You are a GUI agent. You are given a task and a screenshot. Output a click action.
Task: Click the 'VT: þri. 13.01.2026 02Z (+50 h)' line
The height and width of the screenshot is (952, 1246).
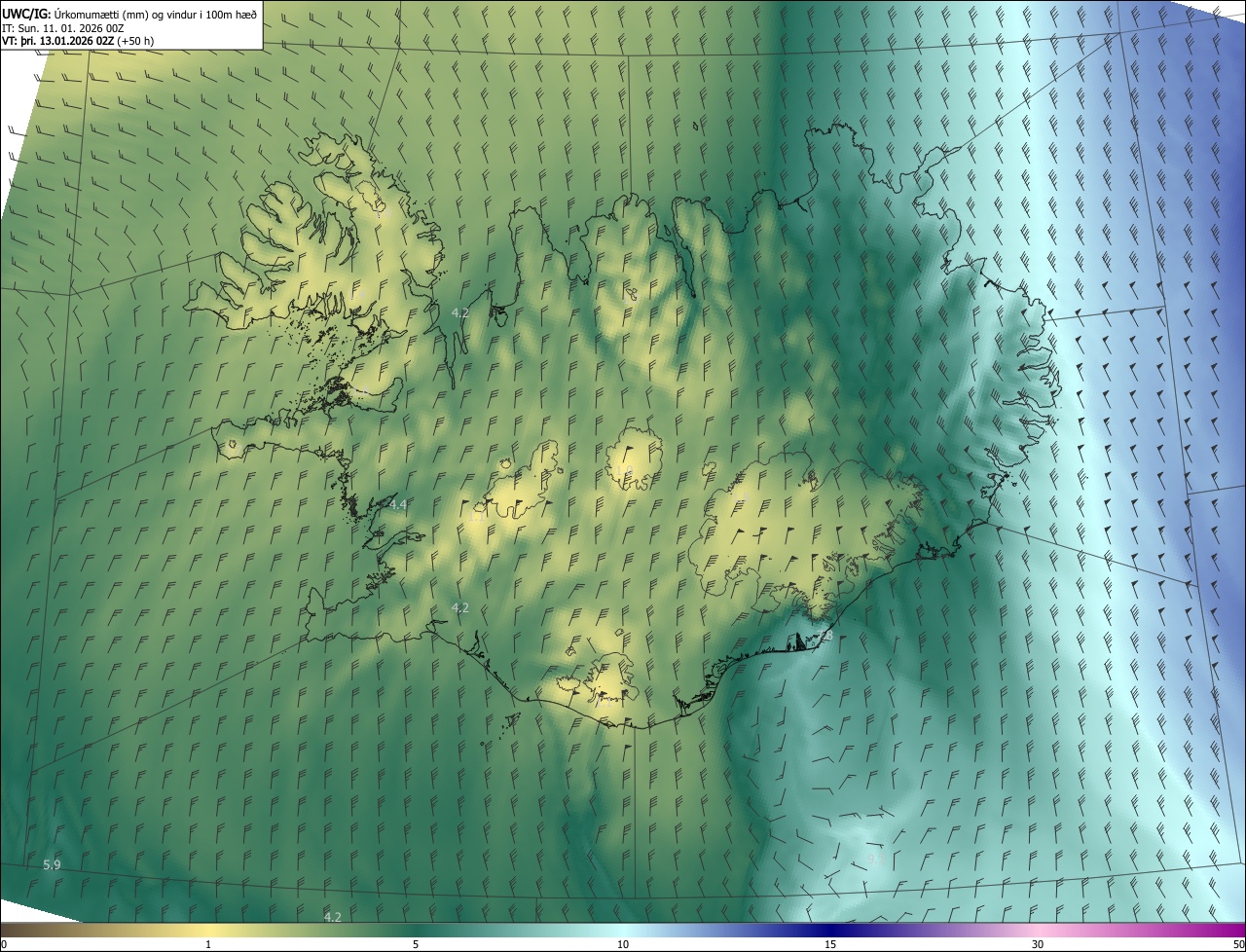78,41
